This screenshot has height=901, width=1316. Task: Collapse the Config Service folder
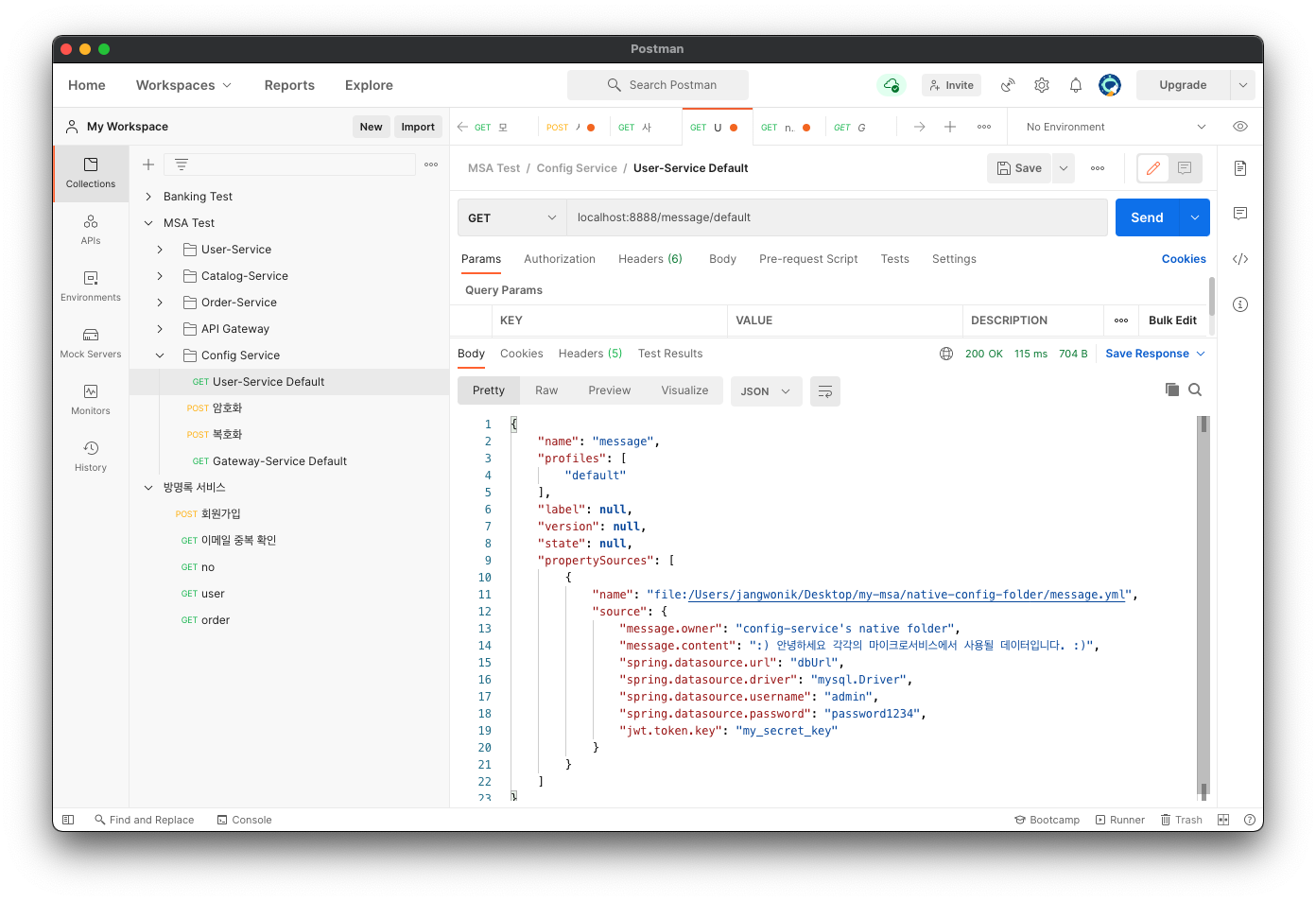pos(160,355)
